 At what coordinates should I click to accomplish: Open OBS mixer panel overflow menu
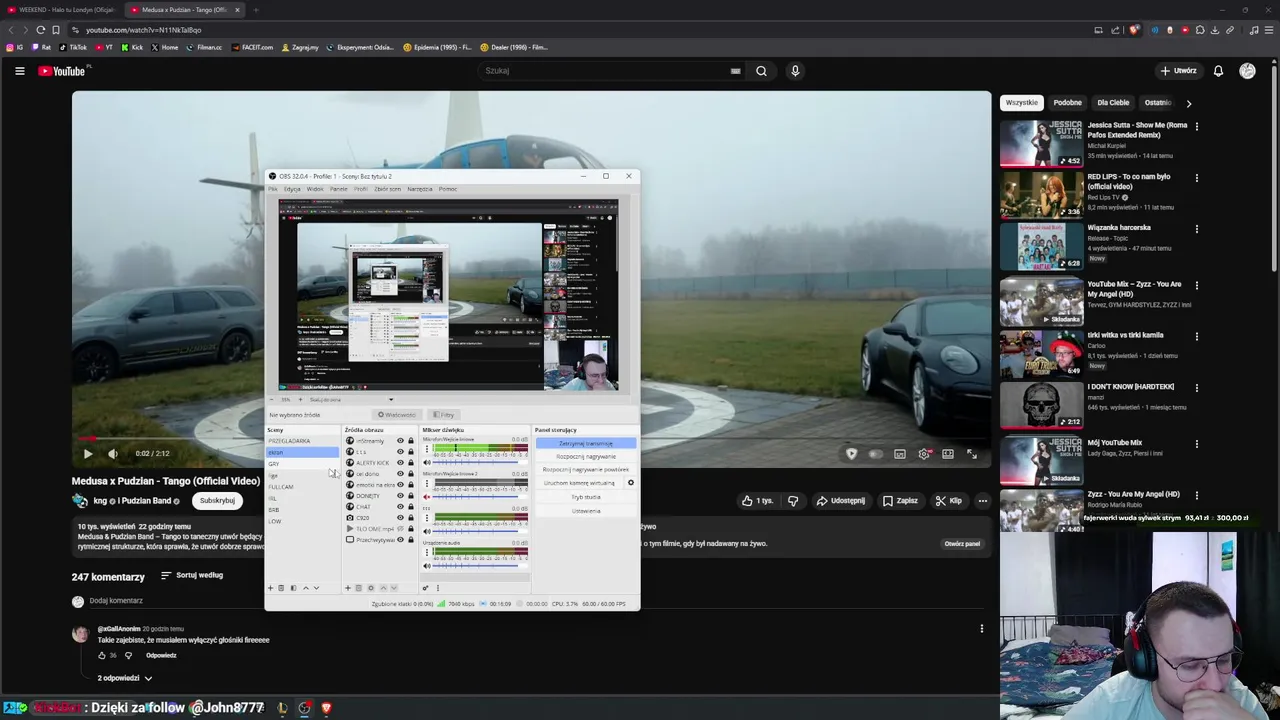(437, 588)
